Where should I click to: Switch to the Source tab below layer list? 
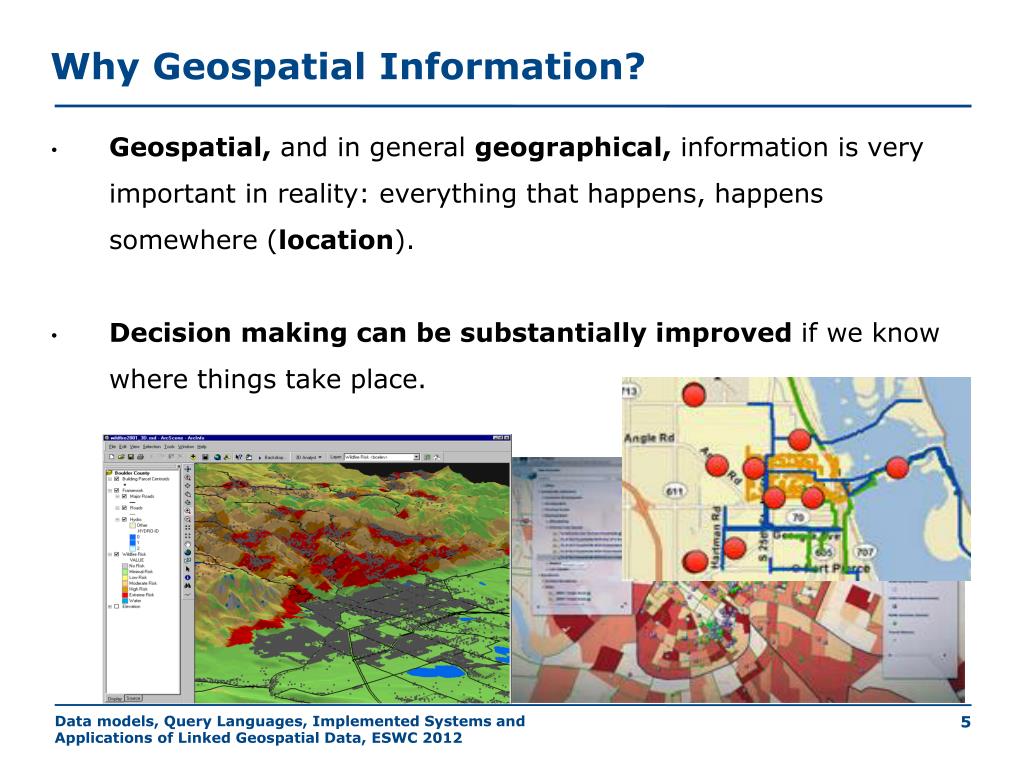pos(133,698)
